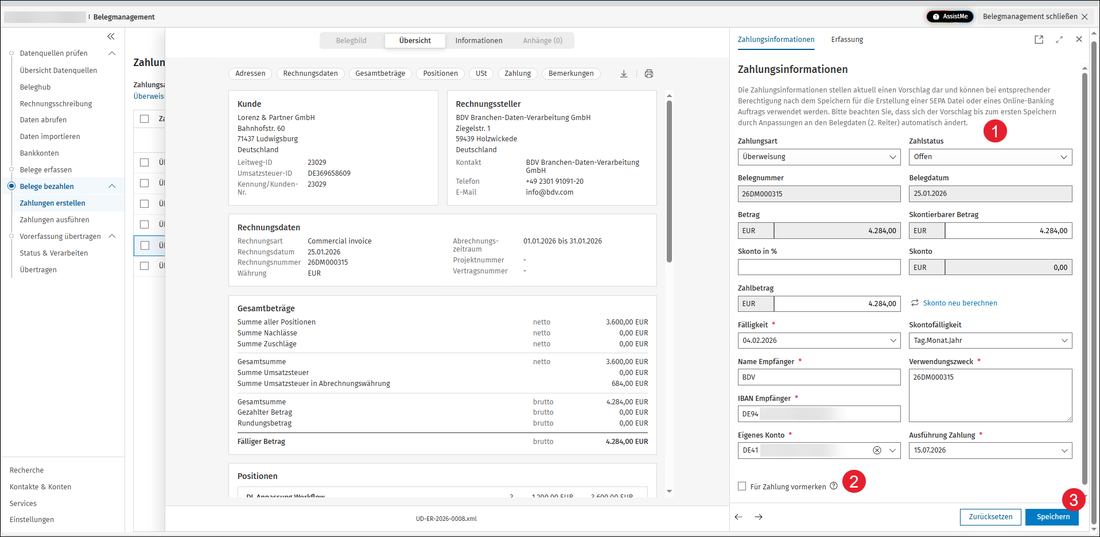1100x537 pixels.
Task: Collapse the left navigation sidebar
Action: pos(110,37)
